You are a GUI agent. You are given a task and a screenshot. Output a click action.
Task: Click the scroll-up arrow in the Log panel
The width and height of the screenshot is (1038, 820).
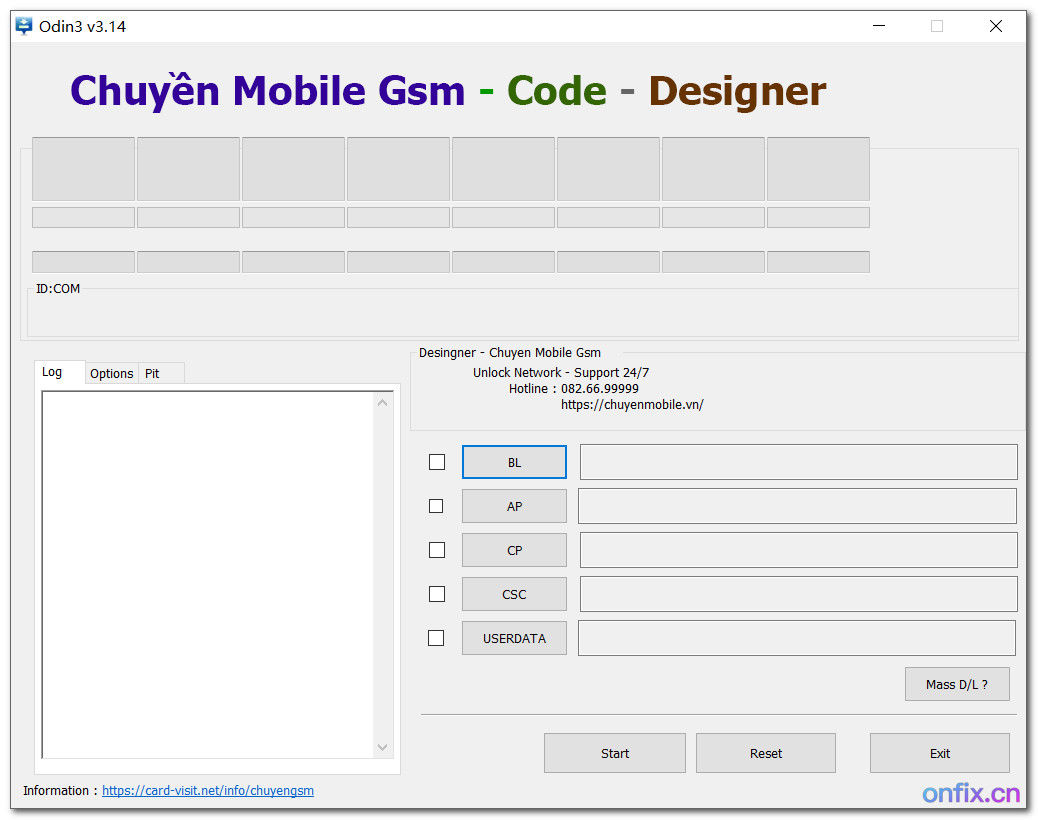pos(382,401)
